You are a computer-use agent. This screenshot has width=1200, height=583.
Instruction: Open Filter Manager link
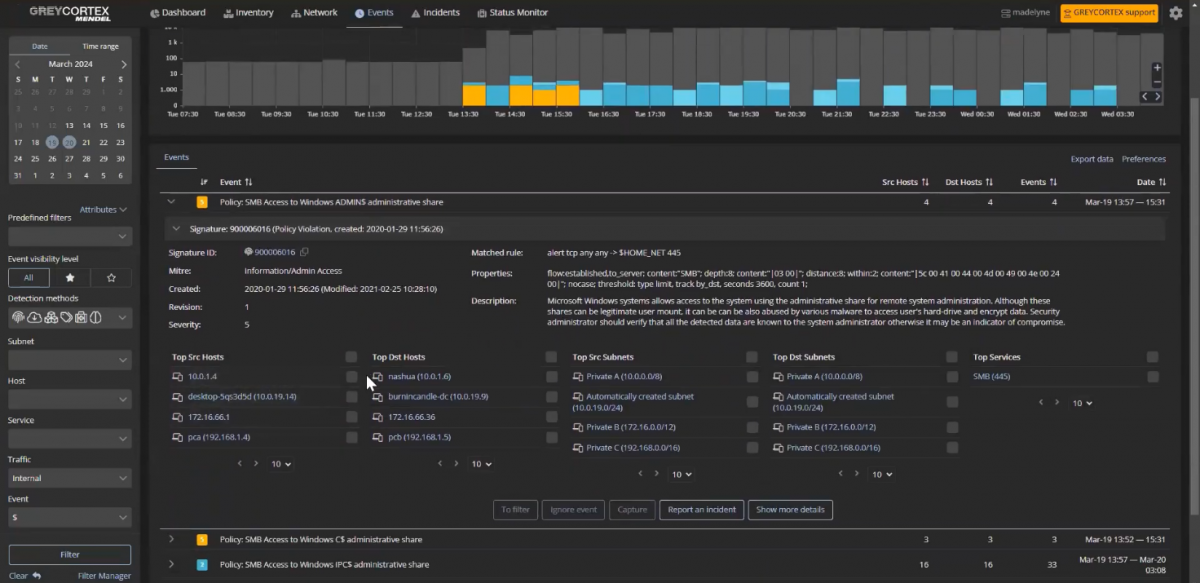click(104, 576)
